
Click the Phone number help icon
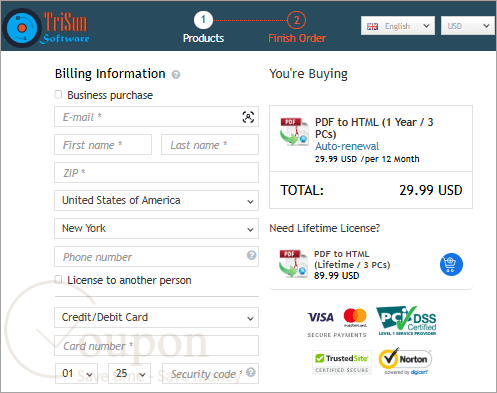tap(251, 255)
